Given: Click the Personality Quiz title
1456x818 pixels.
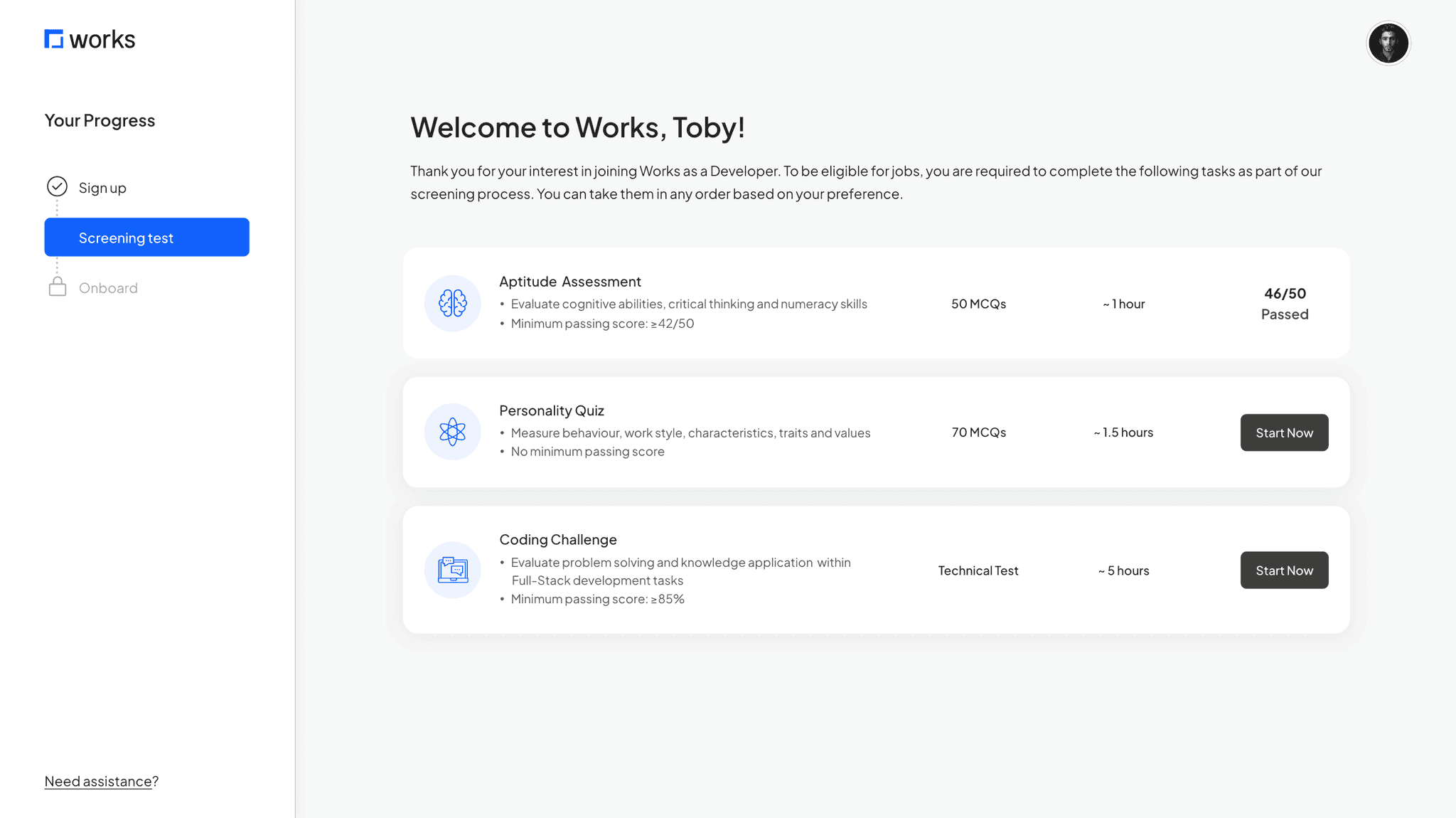Looking at the screenshot, I should (x=551, y=410).
